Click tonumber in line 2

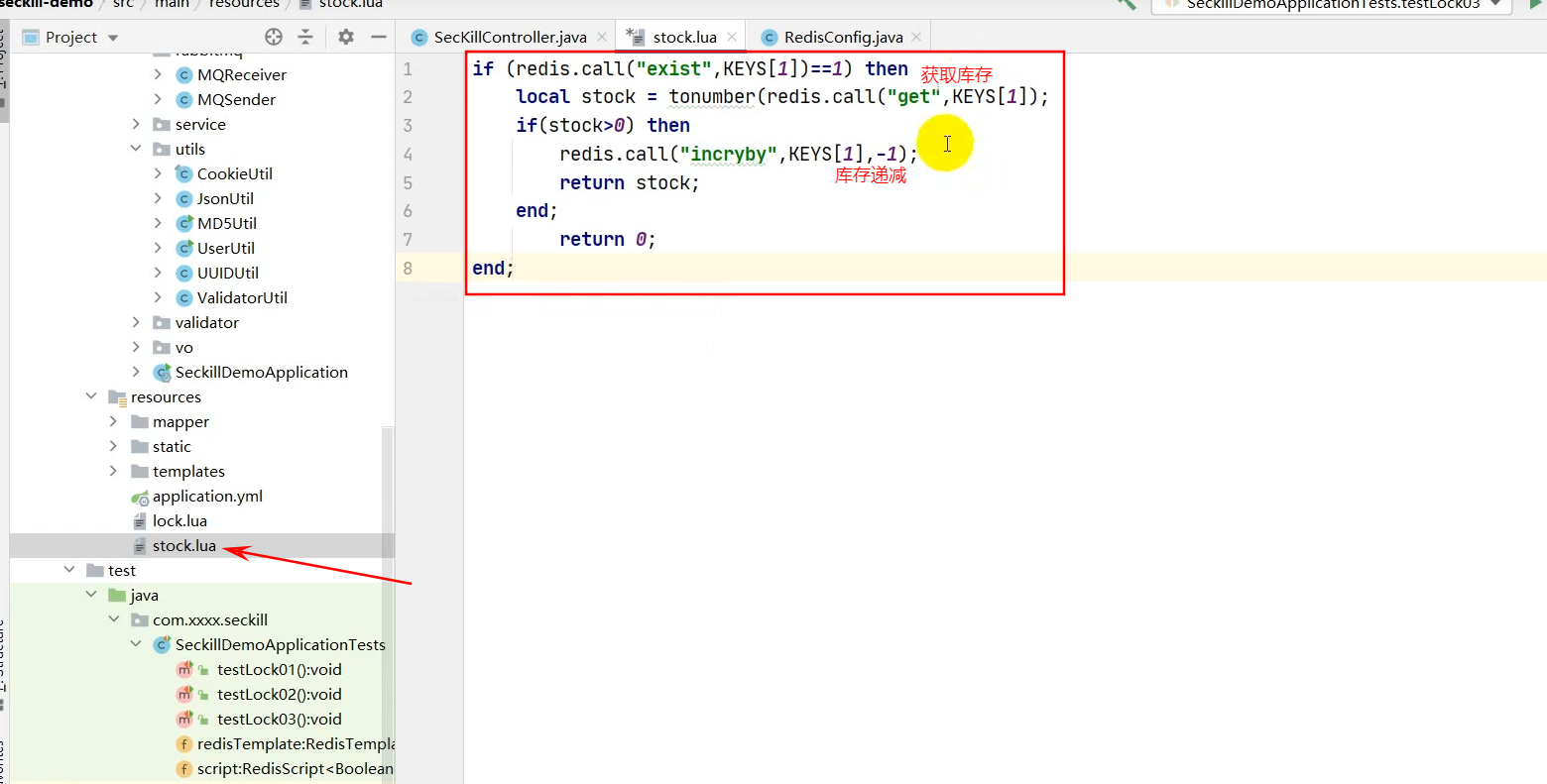coord(712,97)
